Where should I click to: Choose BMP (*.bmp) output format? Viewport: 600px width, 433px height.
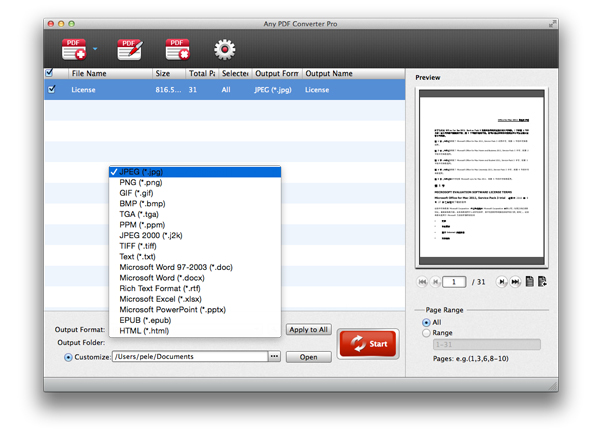[x=195, y=203]
